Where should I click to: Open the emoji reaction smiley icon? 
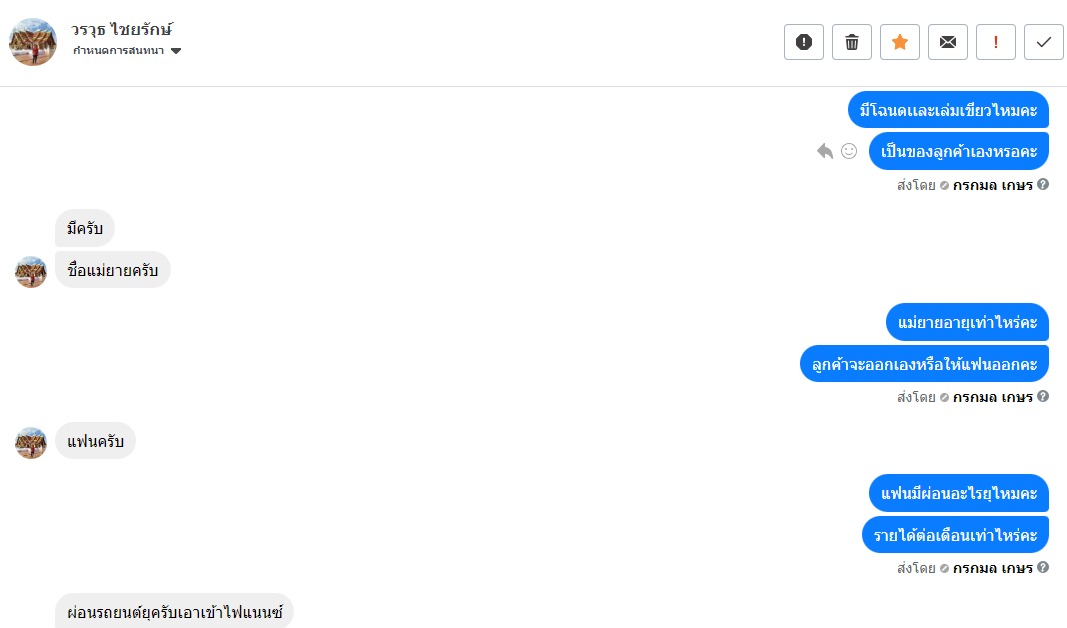point(849,151)
